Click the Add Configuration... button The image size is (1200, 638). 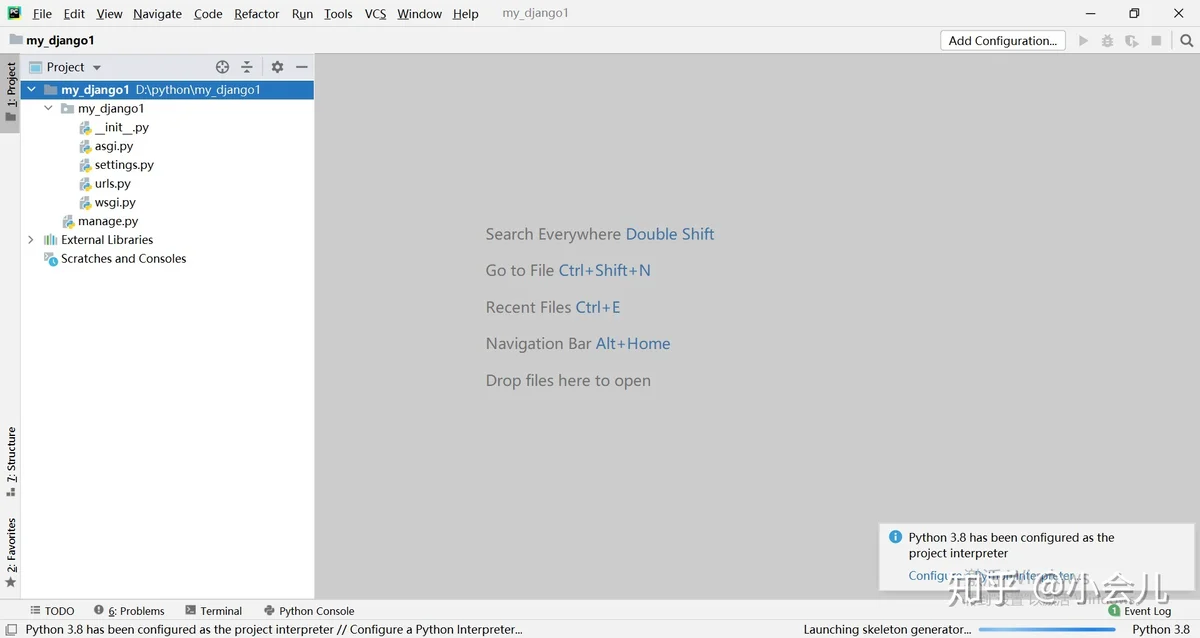point(1002,41)
